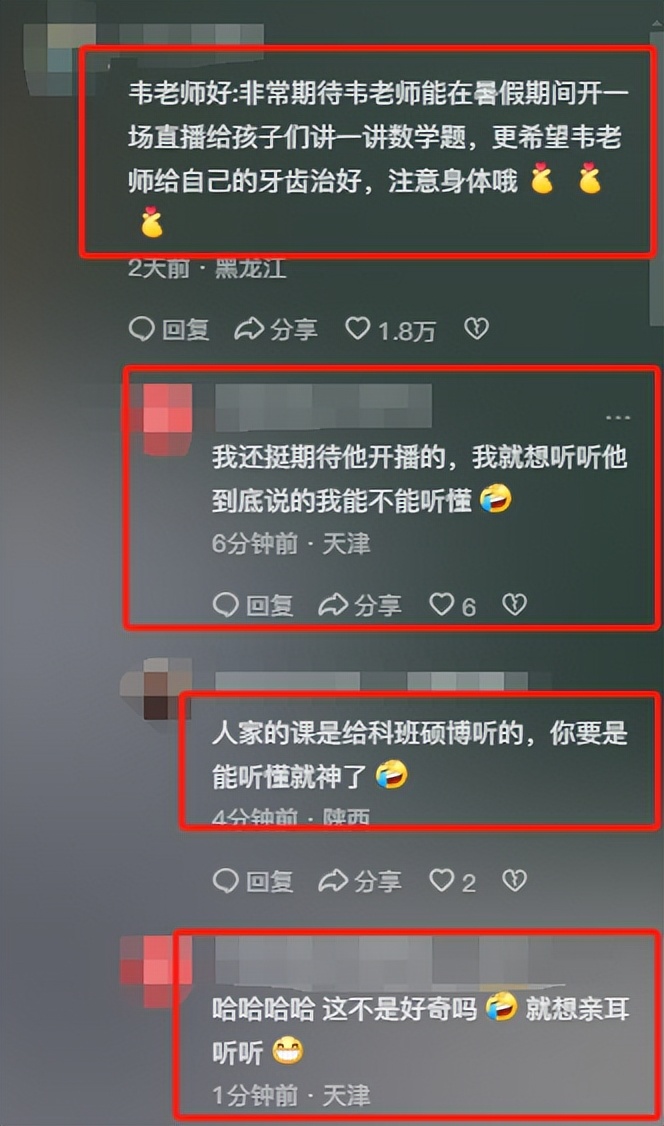Reply to the Tianjin comment with 6 likes
The image size is (664, 1126).
point(253,605)
